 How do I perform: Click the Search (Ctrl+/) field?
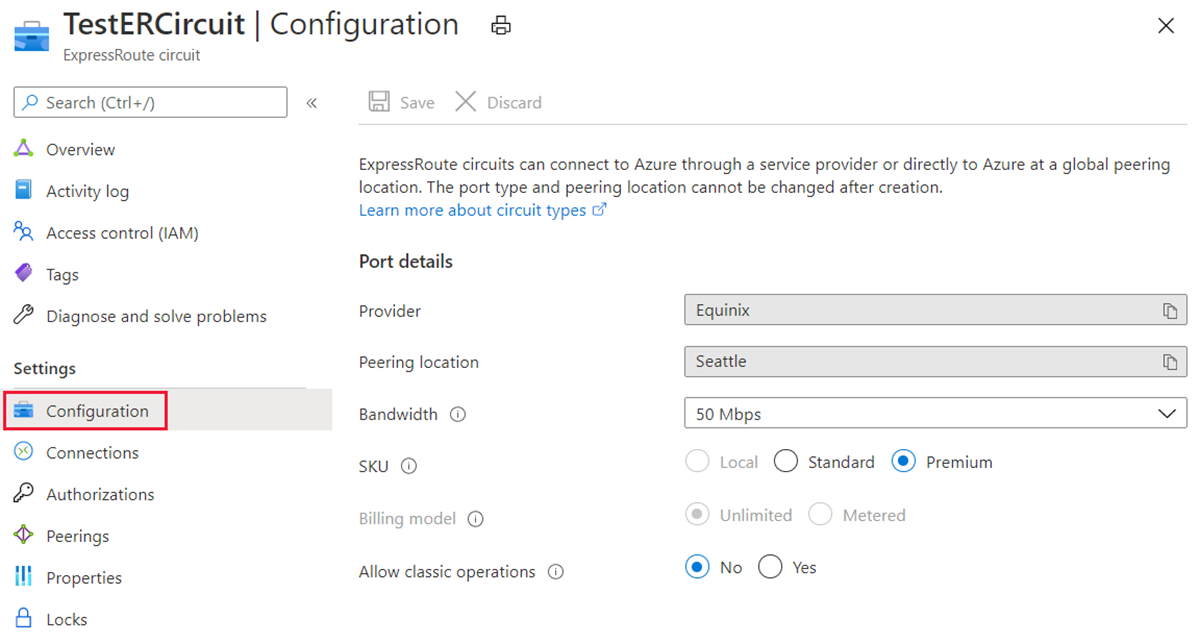point(150,103)
